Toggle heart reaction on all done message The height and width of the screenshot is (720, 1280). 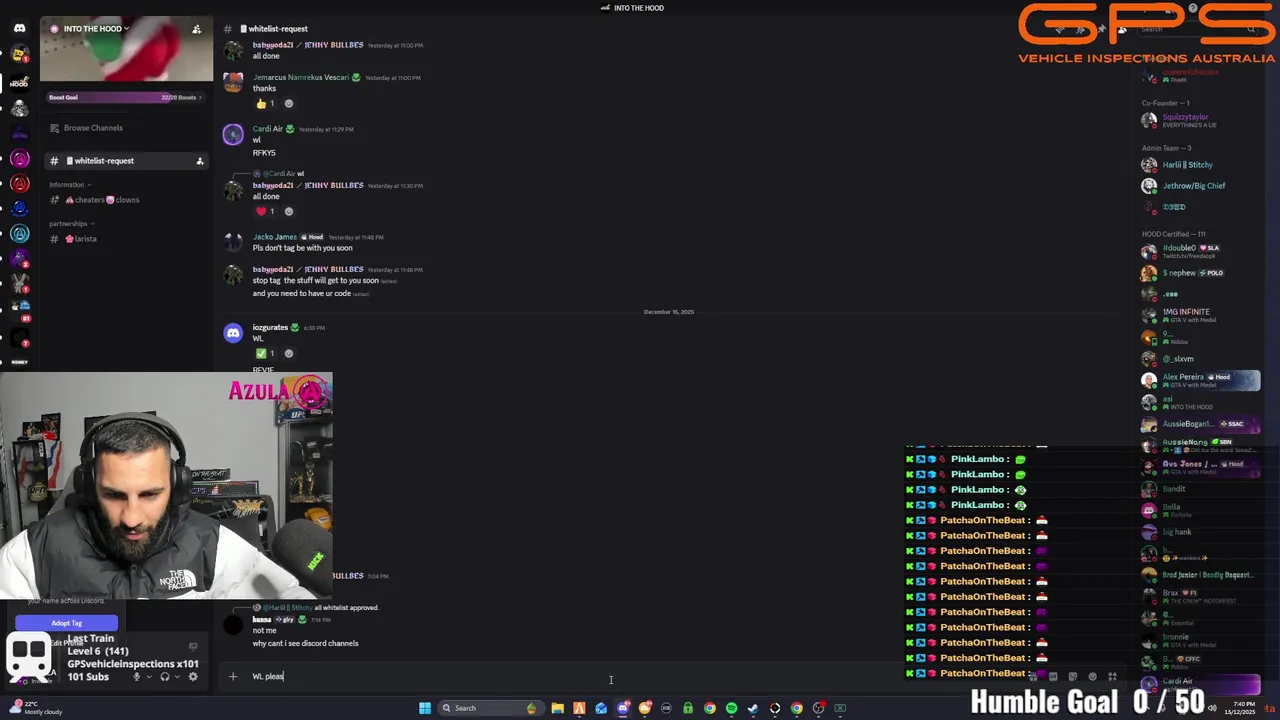click(x=266, y=212)
